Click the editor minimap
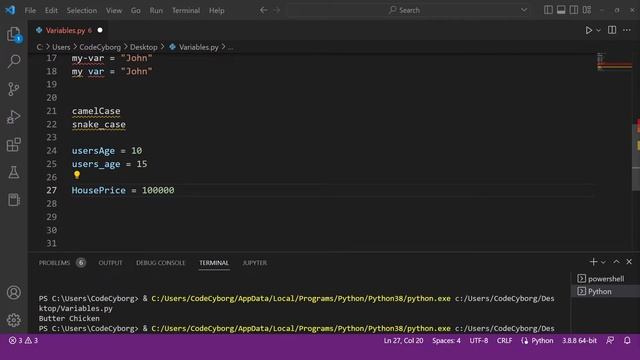 pyautogui.click(x=614, y=61)
